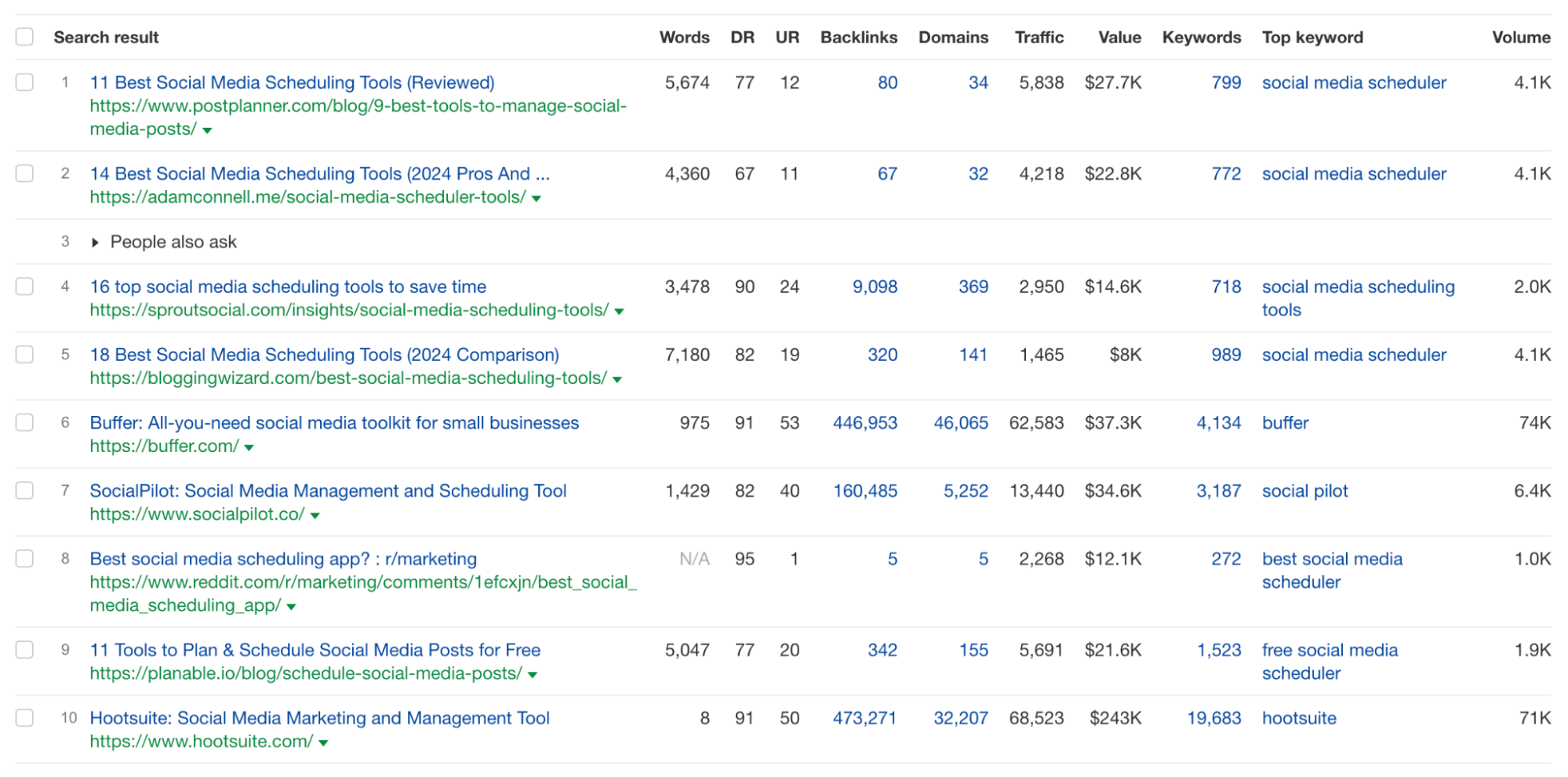The image size is (1568, 777).
Task: Check the select-all checkbox in header
Action: click(x=24, y=36)
